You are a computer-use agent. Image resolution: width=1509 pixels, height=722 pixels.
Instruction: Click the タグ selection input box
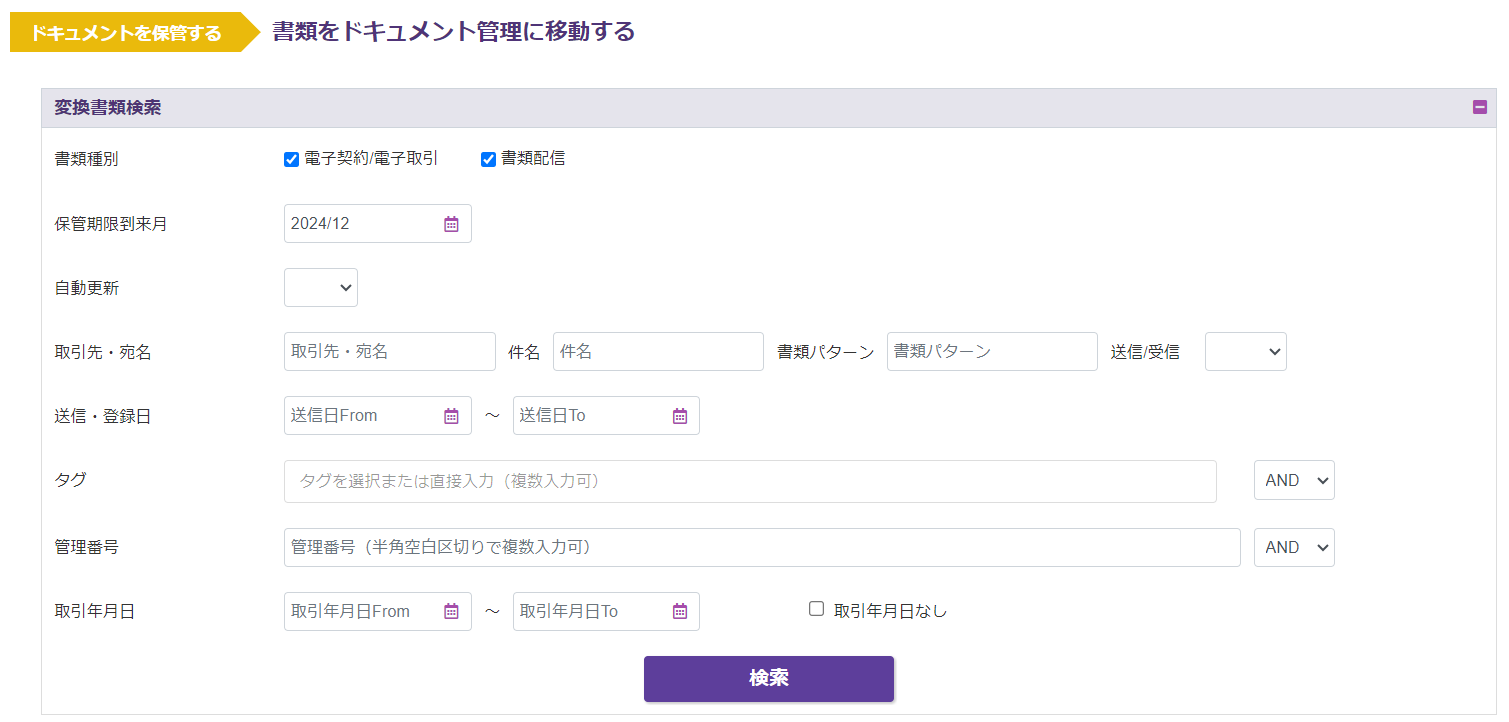[750, 481]
